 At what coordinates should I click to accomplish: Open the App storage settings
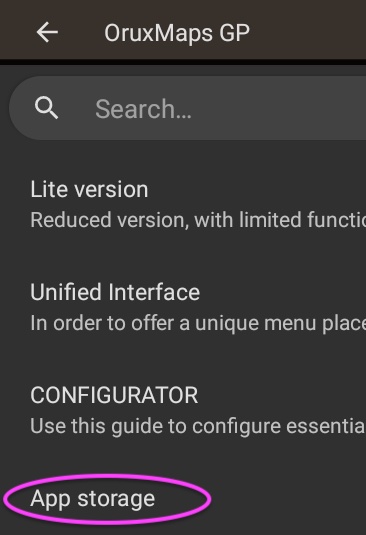pos(183,499)
